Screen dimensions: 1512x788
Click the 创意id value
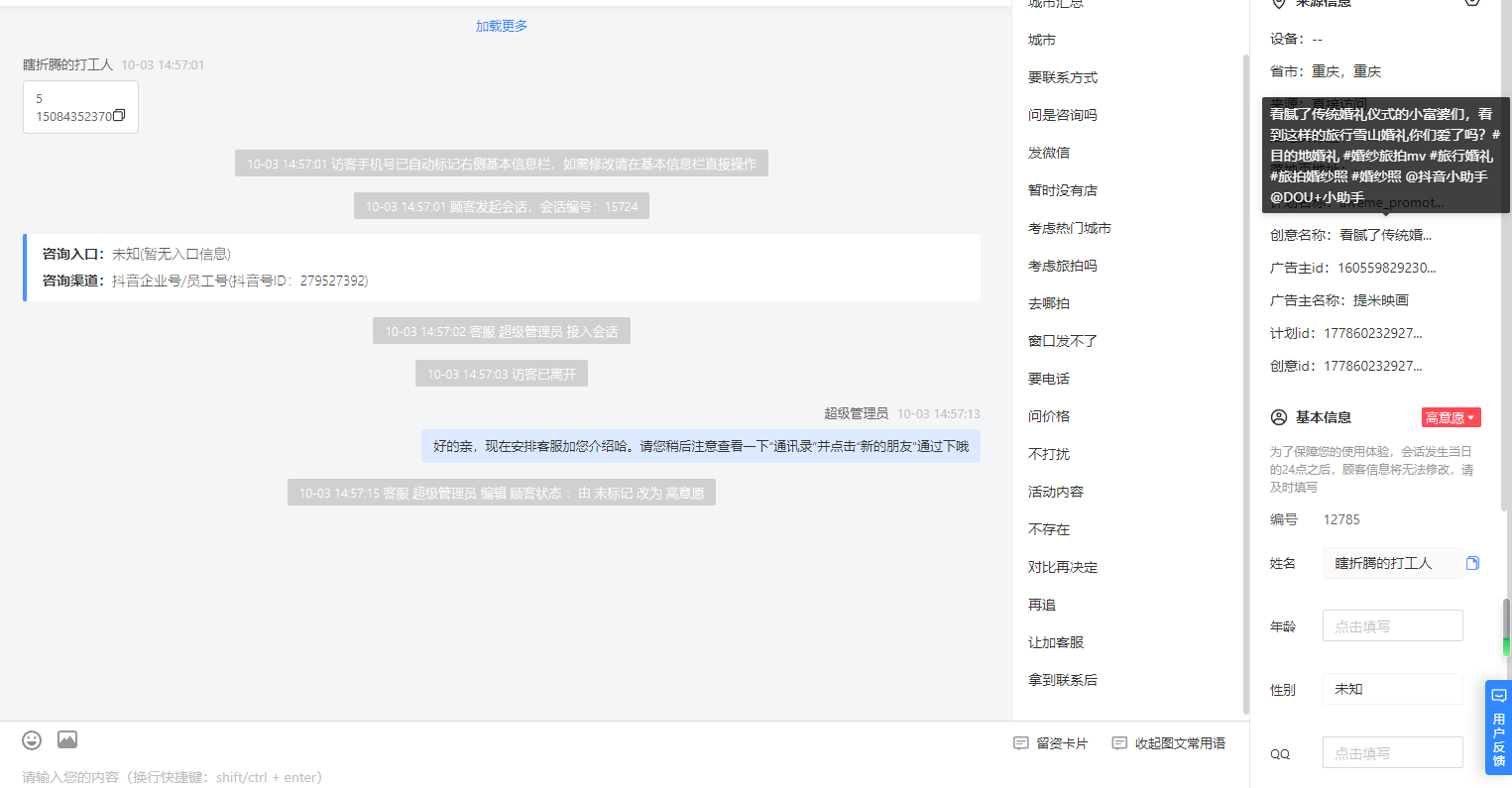1373,366
